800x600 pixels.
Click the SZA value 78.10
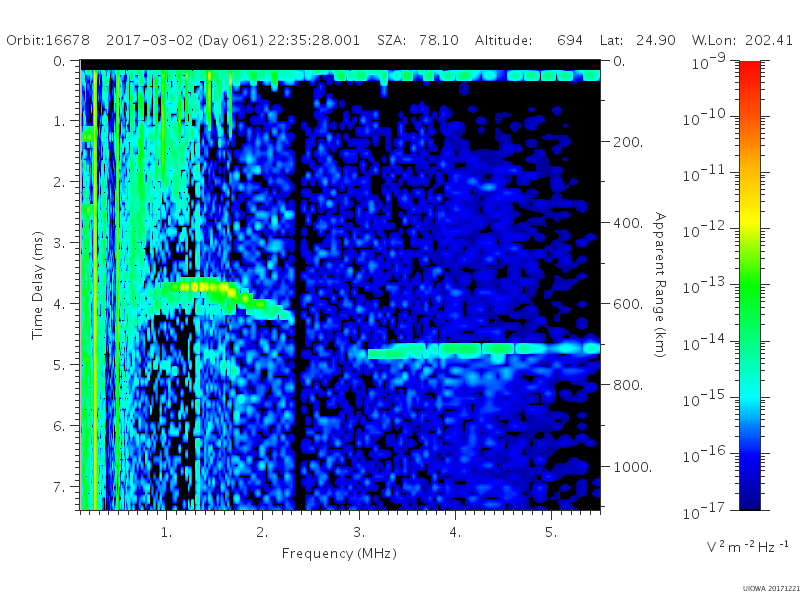point(439,40)
